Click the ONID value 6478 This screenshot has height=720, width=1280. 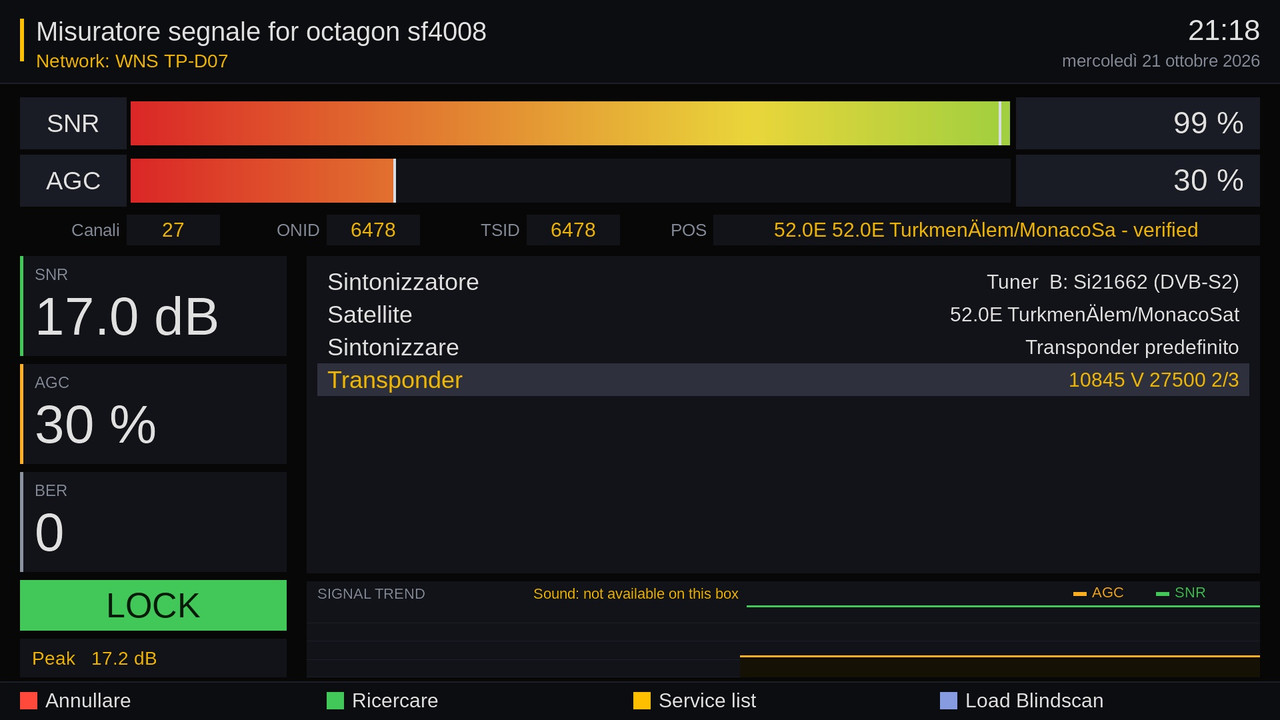click(x=373, y=230)
